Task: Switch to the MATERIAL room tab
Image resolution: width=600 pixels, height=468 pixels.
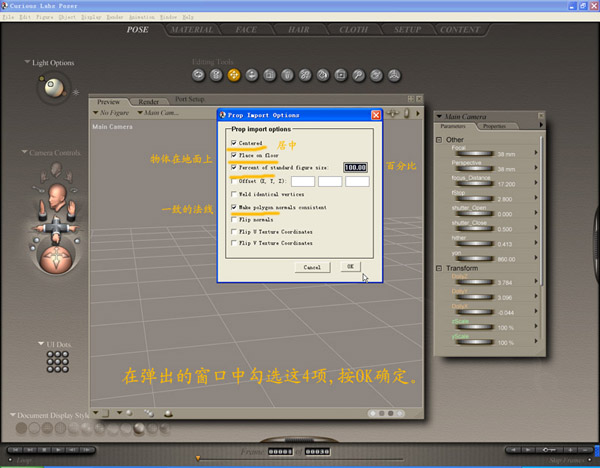Action: (190, 30)
